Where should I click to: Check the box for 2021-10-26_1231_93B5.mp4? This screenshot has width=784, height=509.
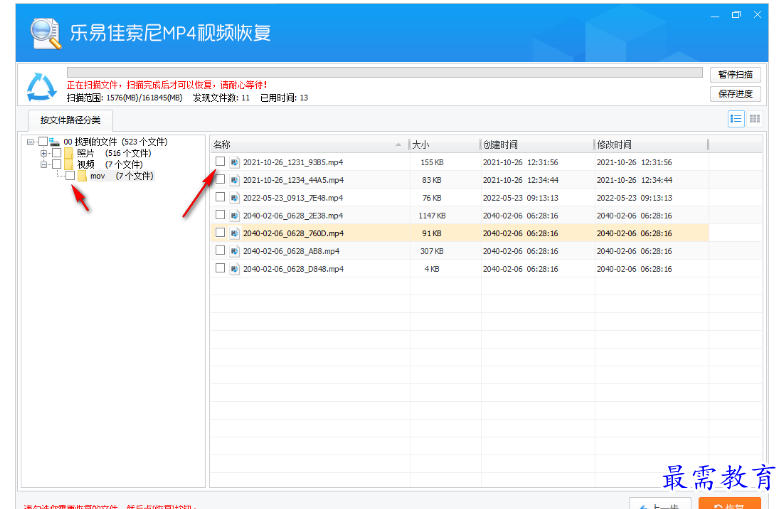click(x=220, y=161)
